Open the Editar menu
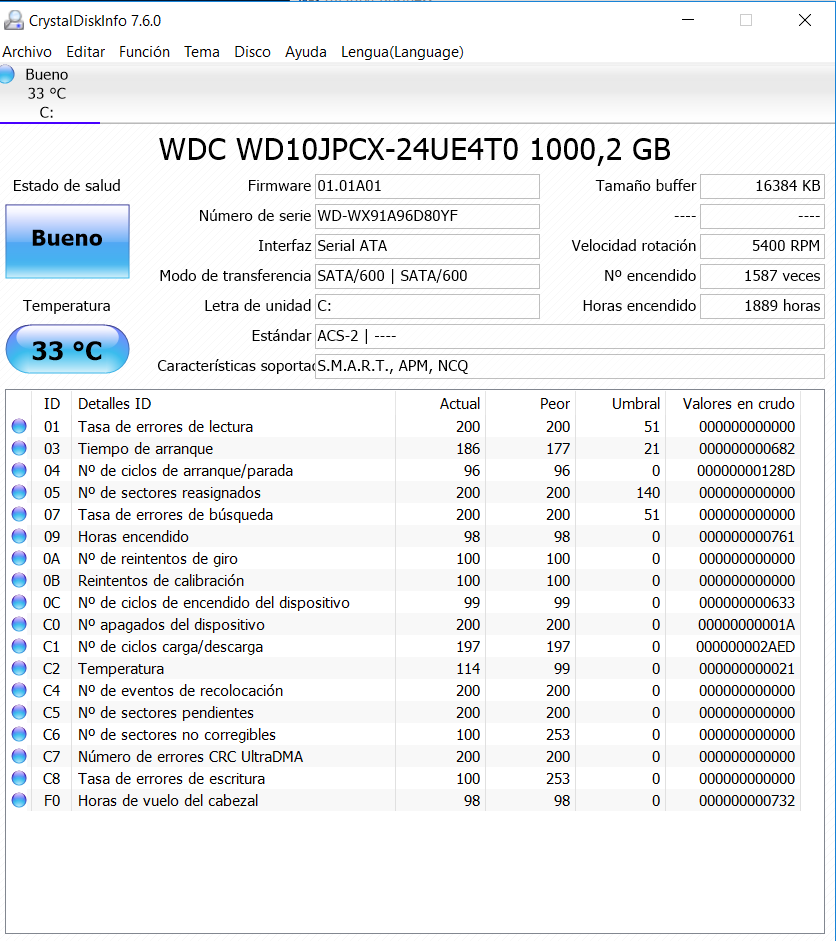The image size is (836, 941). click(85, 52)
